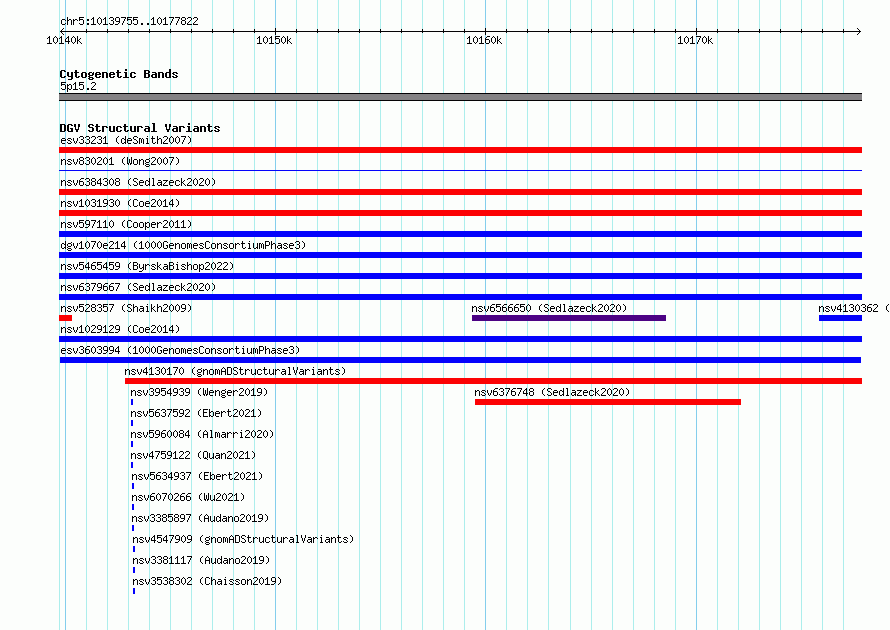Select the blue bar under nsv597110

(x=460, y=234)
